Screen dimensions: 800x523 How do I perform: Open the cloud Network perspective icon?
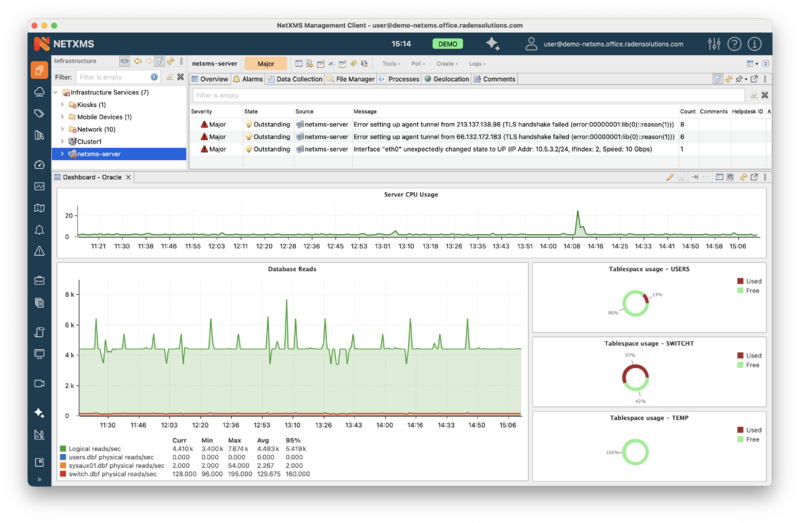39,92
